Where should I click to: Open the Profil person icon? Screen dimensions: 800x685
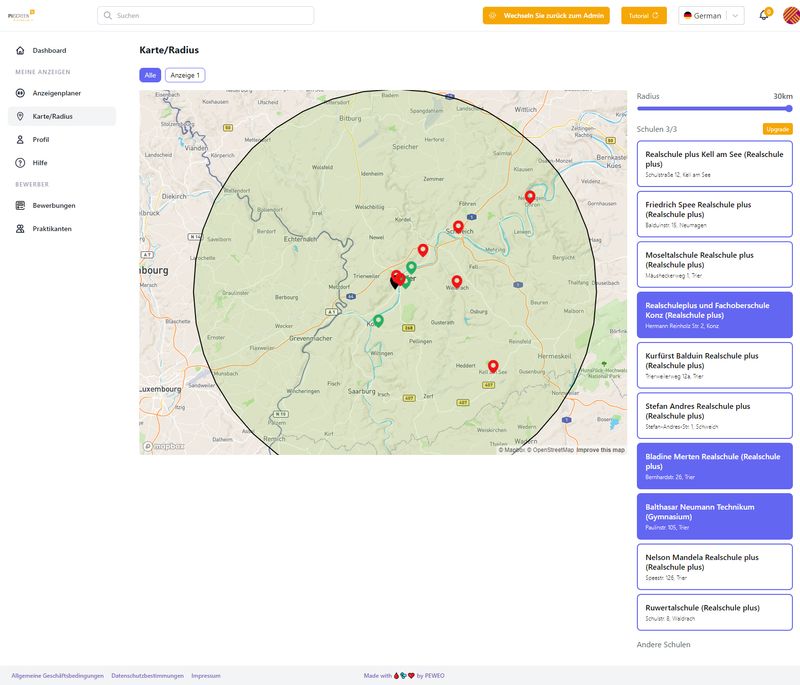pos(20,140)
